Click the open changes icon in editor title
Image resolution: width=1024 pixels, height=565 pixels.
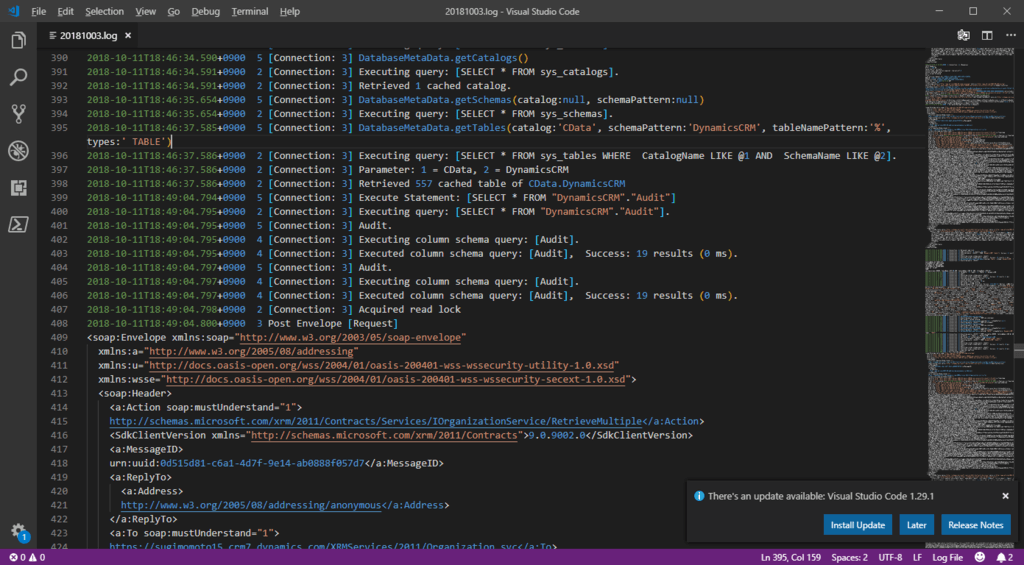[x=963, y=35]
